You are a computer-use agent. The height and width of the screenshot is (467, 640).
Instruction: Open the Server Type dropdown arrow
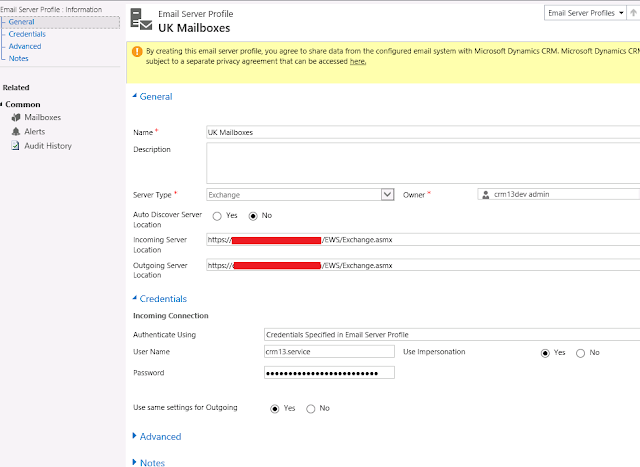tap(387, 195)
